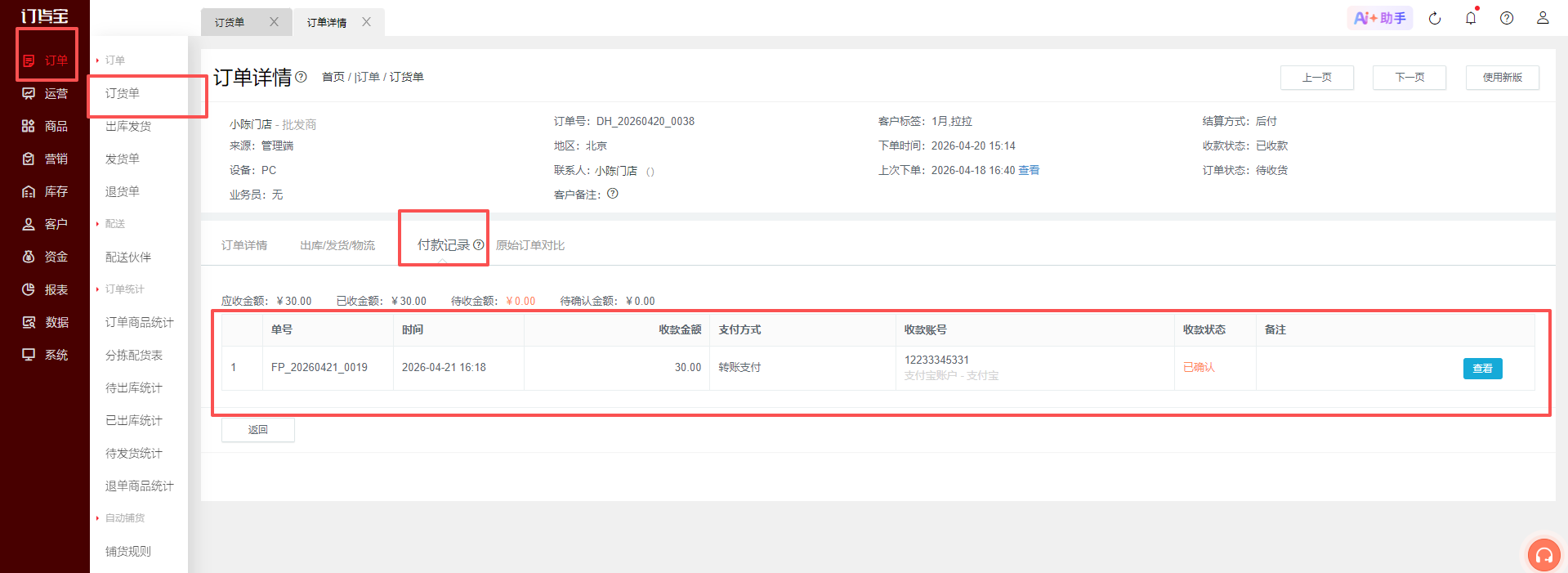Click the 返回 button
The height and width of the screenshot is (573, 1568).
tap(258, 430)
